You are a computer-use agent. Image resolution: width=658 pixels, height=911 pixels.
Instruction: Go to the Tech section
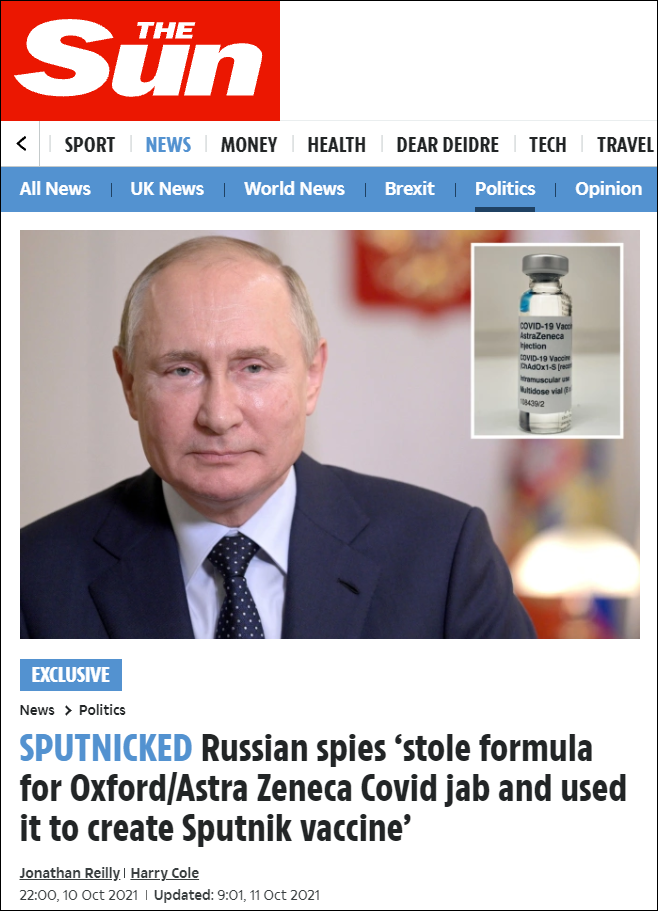tap(547, 145)
